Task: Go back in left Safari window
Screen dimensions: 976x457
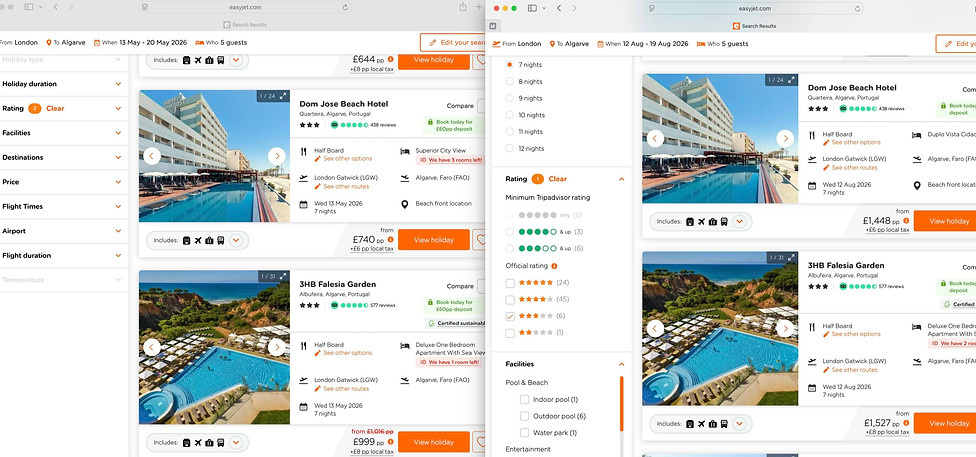Action: coord(55,7)
